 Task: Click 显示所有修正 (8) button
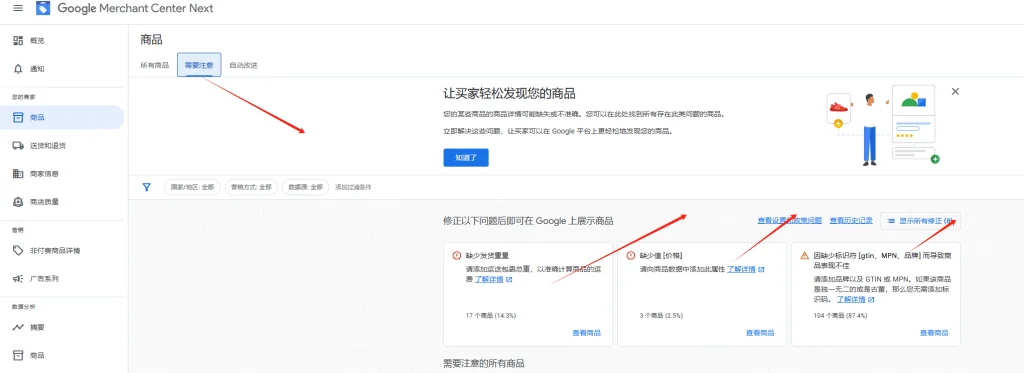920,221
